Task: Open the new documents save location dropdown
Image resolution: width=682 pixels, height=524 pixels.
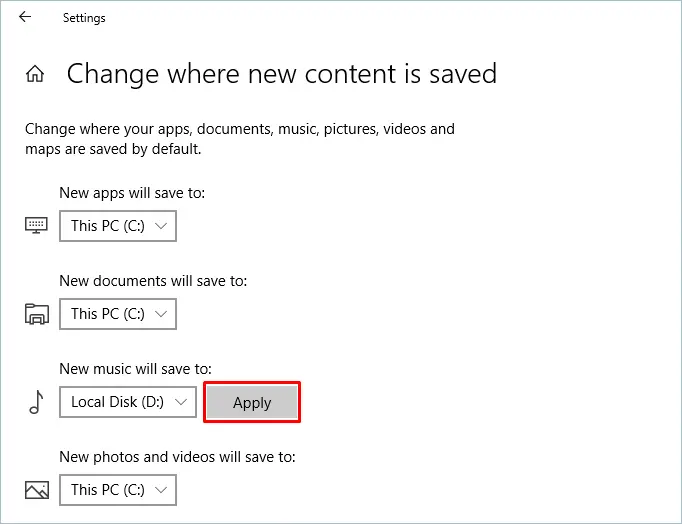Action: click(118, 314)
